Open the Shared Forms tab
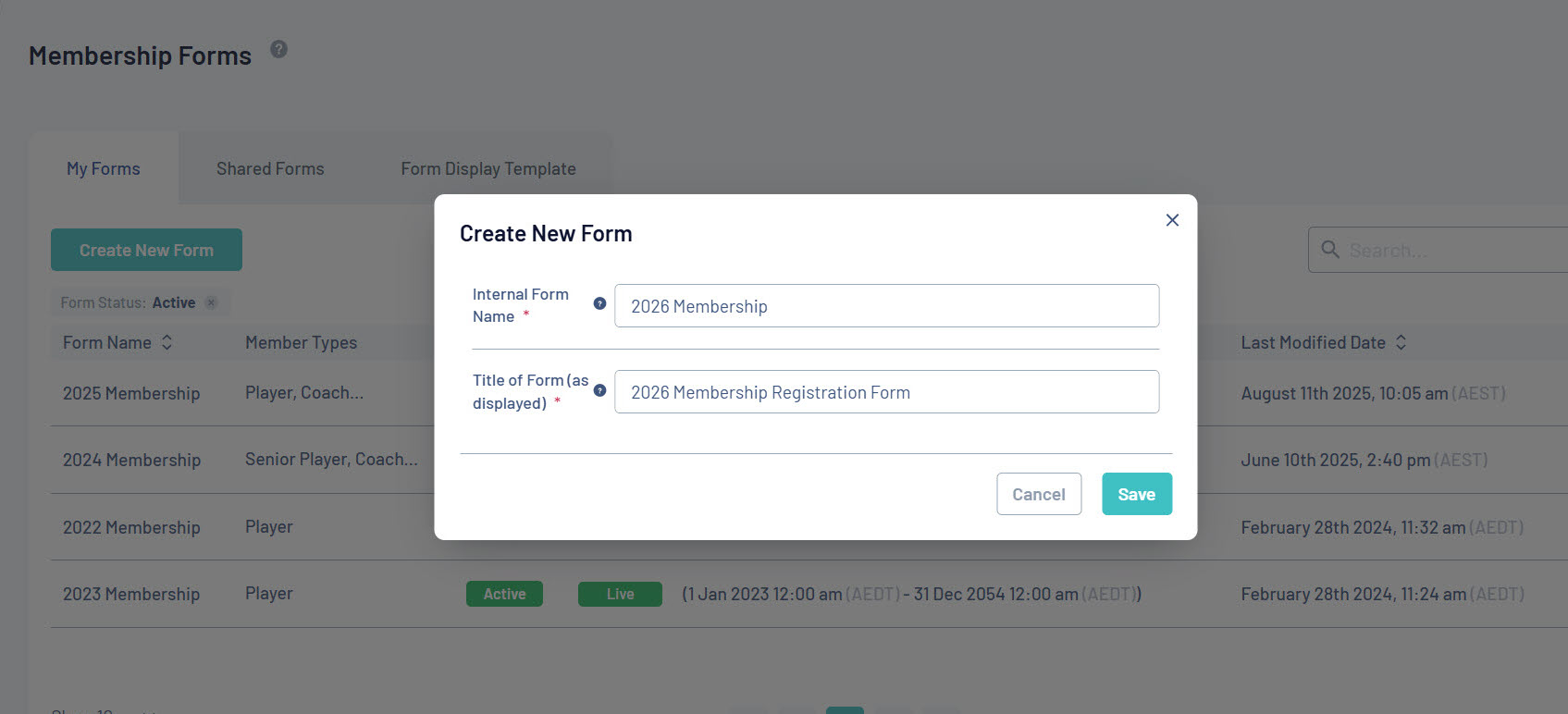Viewport: 1568px width, 714px height. click(270, 168)
